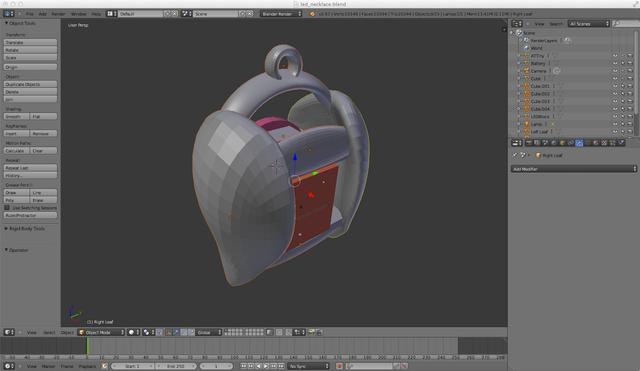Open the Texture properties tab icon
This screenshot has width=640, height=371.
point(604,143)
